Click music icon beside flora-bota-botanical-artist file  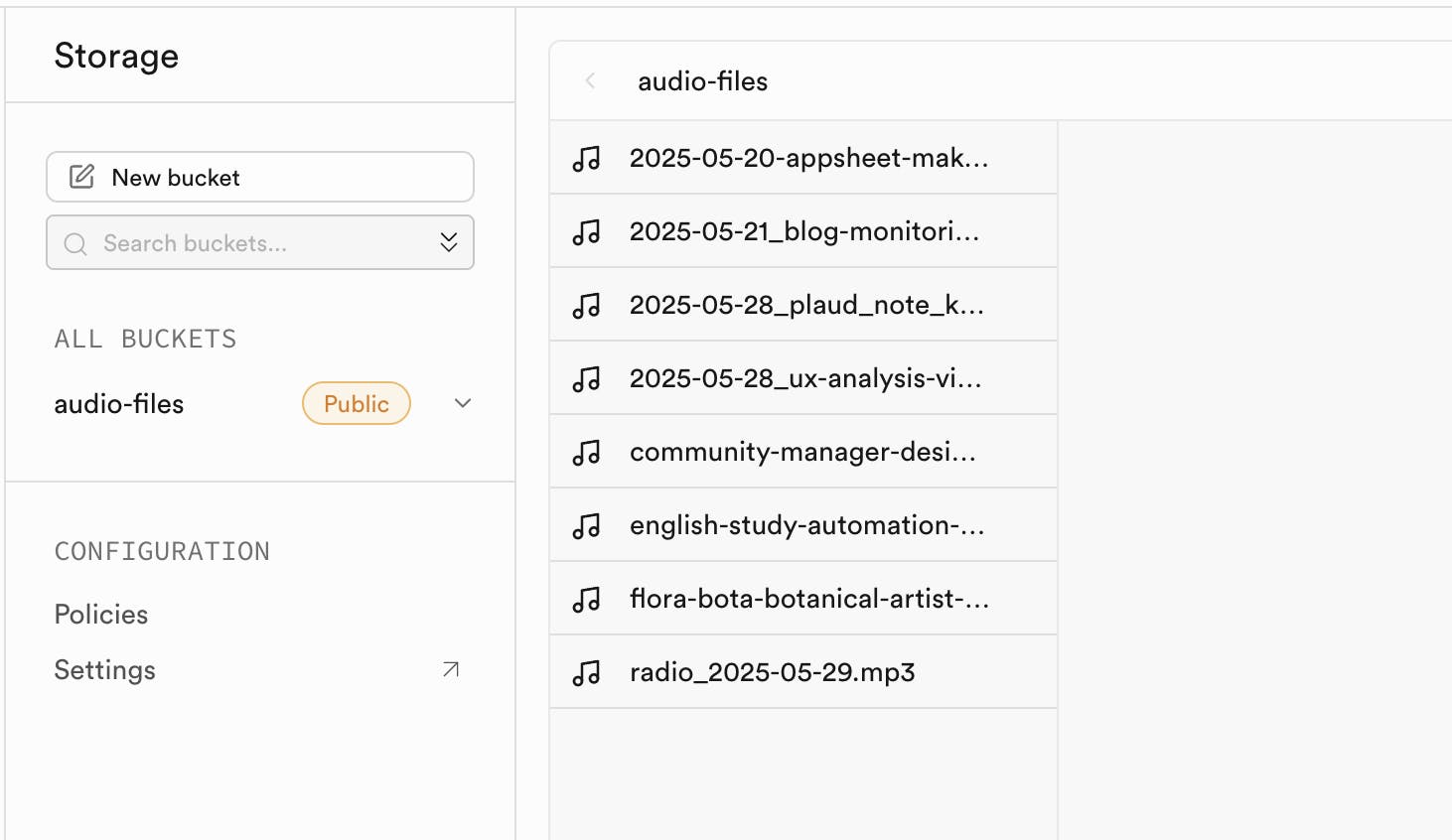tap(587, 599)
